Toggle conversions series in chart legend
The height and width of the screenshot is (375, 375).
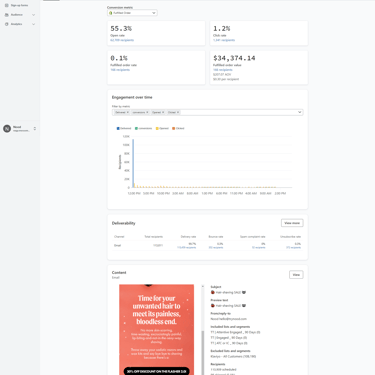click(143, 128)
